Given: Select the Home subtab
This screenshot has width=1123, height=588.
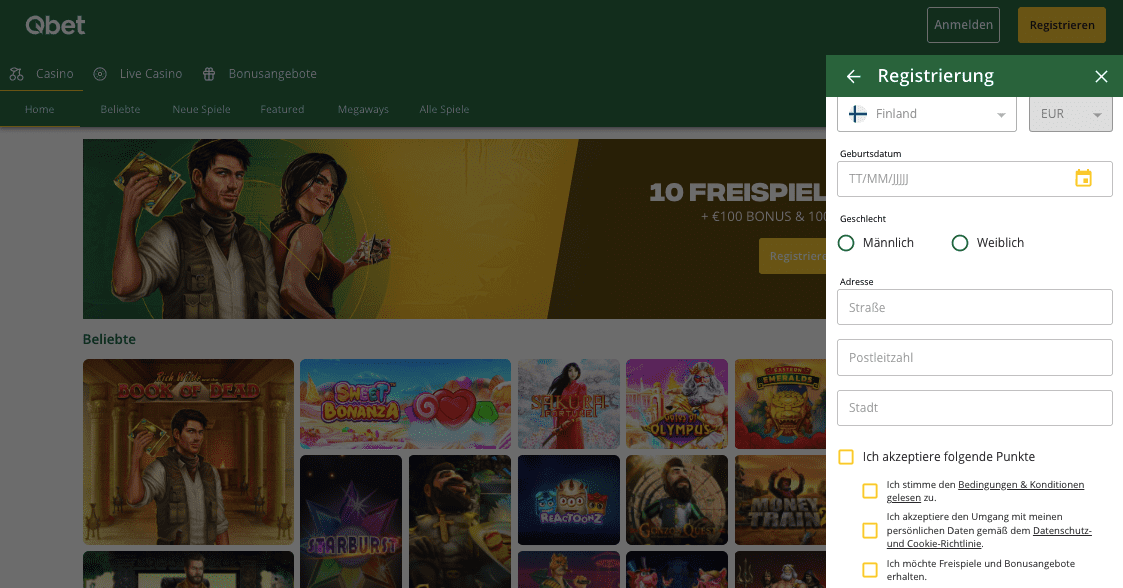Looking at the screenshot, I should pyautogui.click(x=39, y=110).
